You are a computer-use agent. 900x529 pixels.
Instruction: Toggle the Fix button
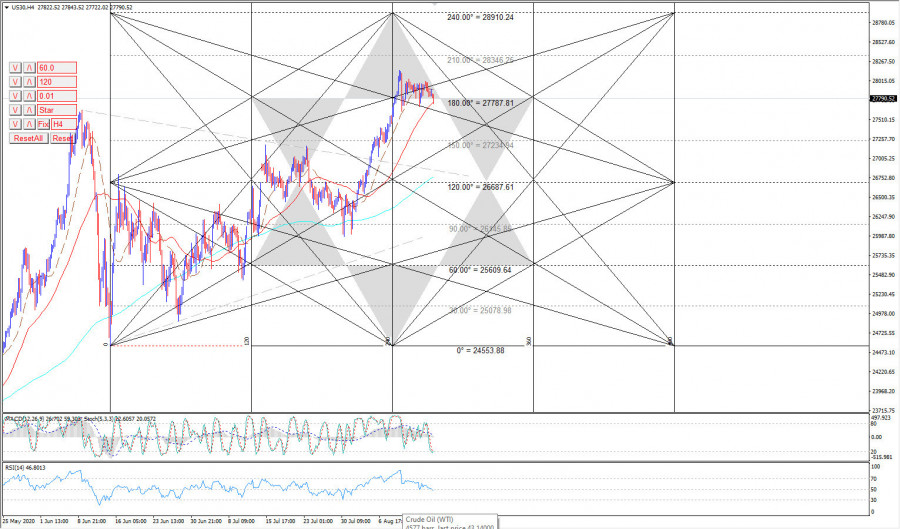(44, 123)
